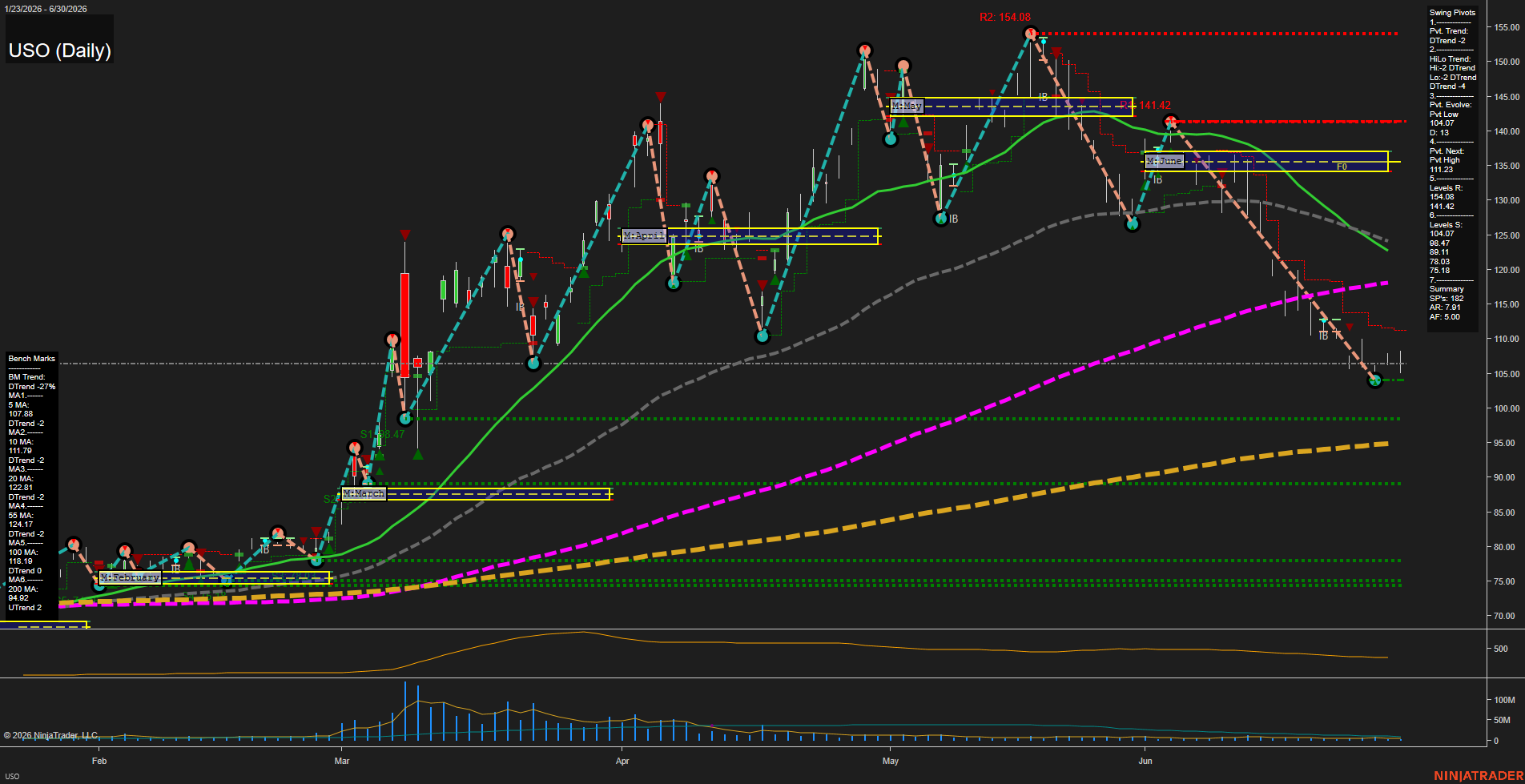
Task: Click the M:June monthly range label
Action: (x=1164, y=161)
